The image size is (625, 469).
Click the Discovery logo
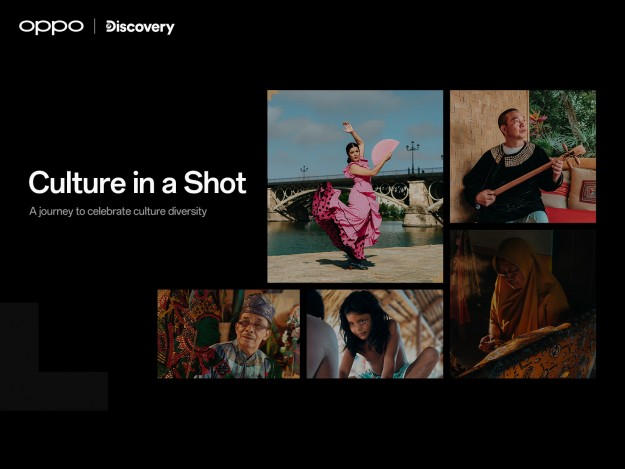pyautogui.click(x=139, y=27)
